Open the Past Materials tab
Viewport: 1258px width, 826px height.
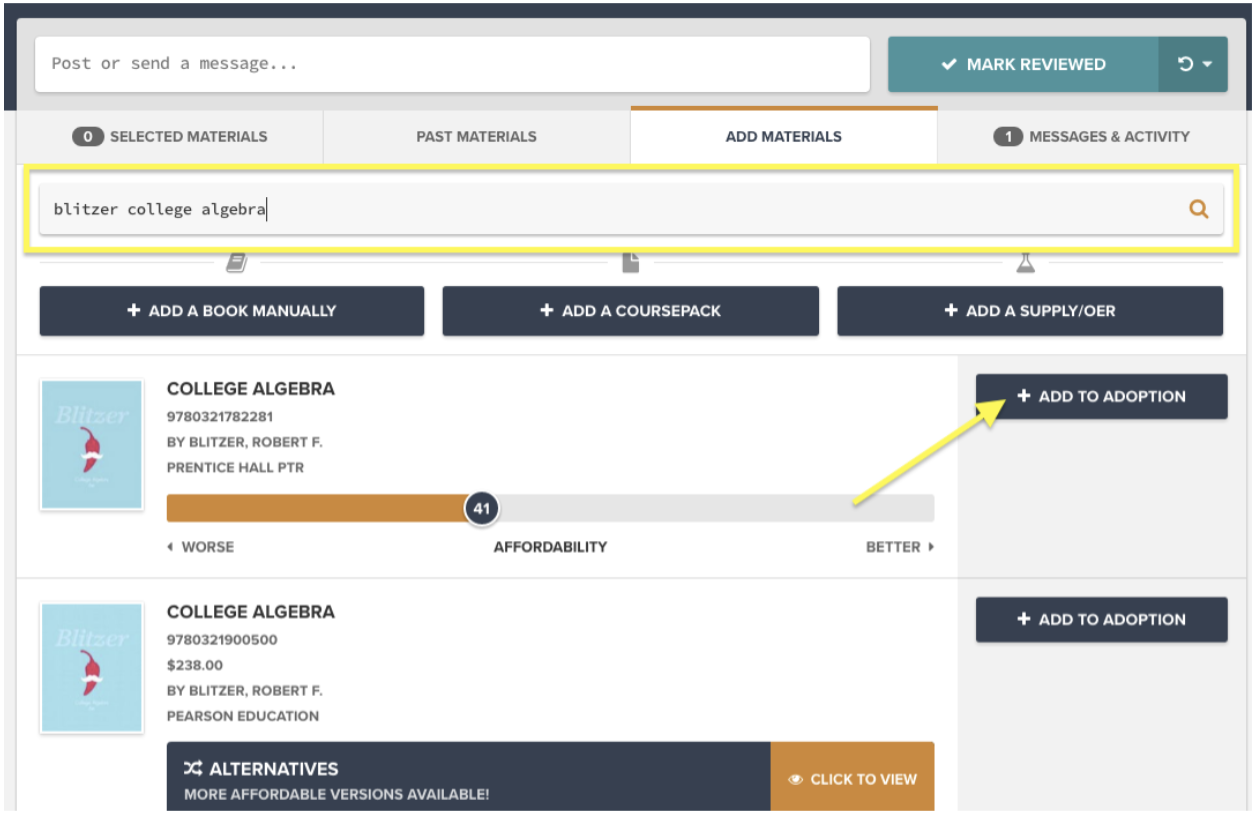[x=476, y=136]
